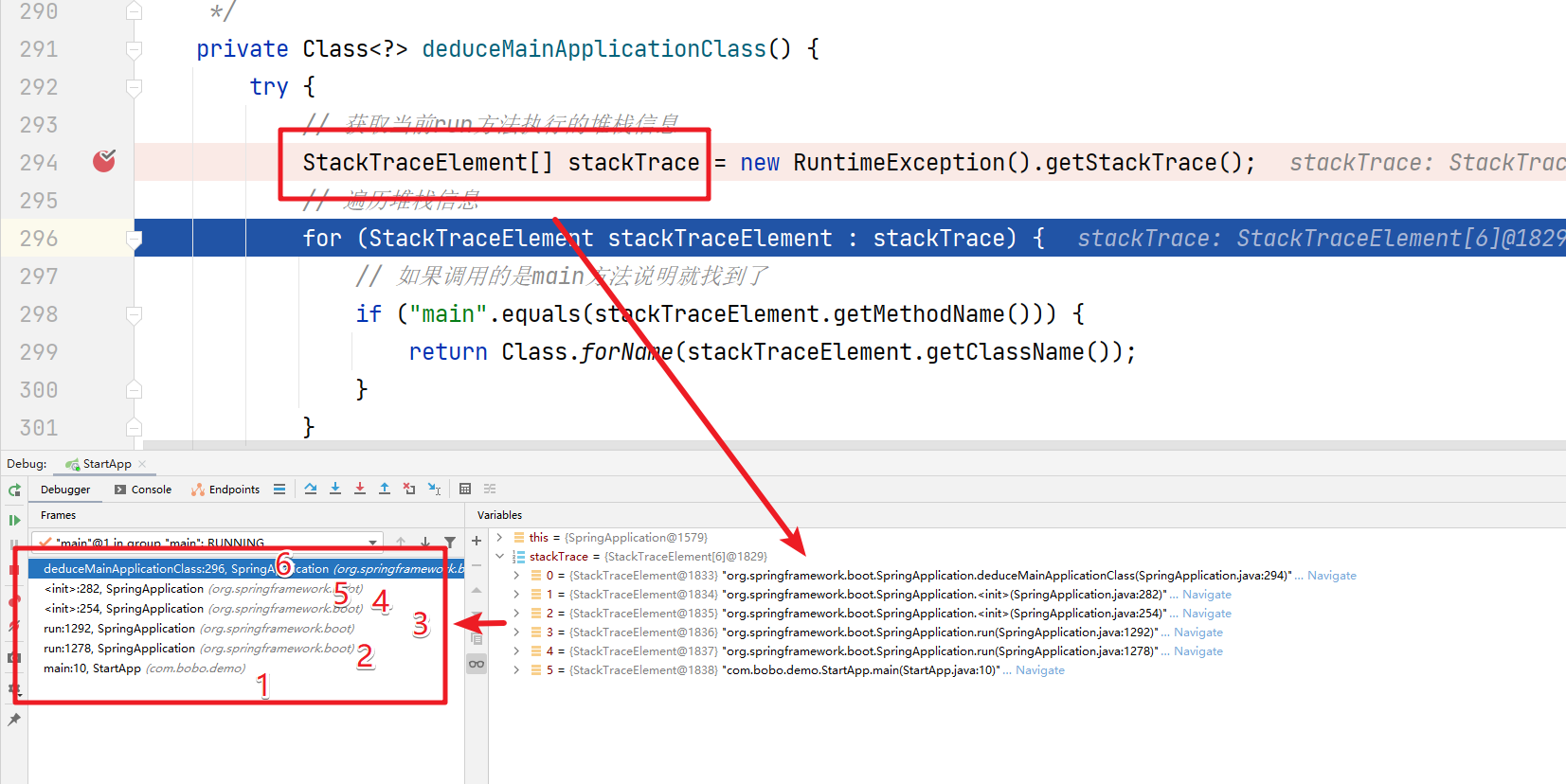Click the previous frame up arrow
The height and width of the screenshot is (784, 1566).
pyautogui.click(x=401, y=543)
